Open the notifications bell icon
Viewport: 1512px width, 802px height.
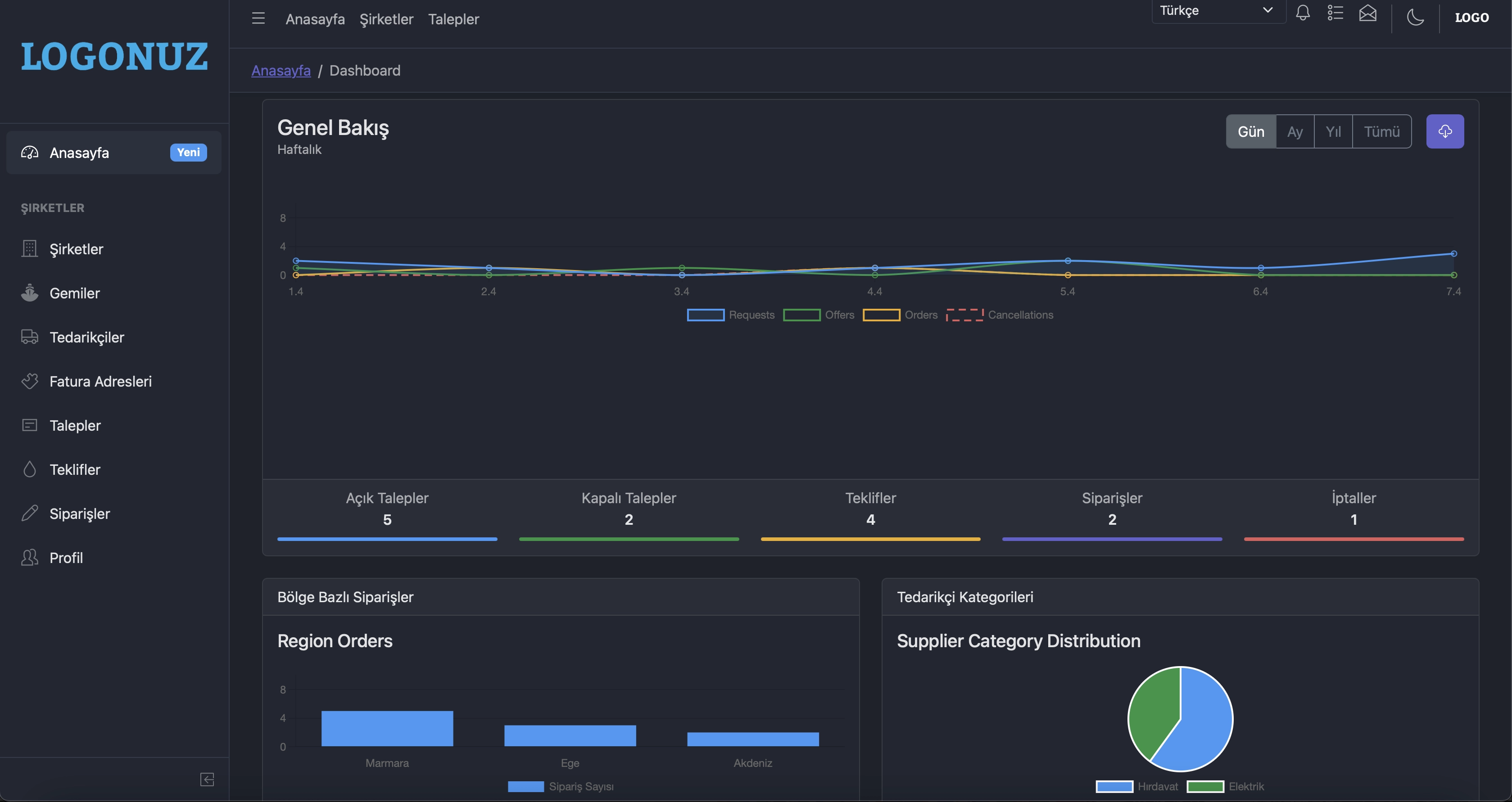pos(1303,13)
